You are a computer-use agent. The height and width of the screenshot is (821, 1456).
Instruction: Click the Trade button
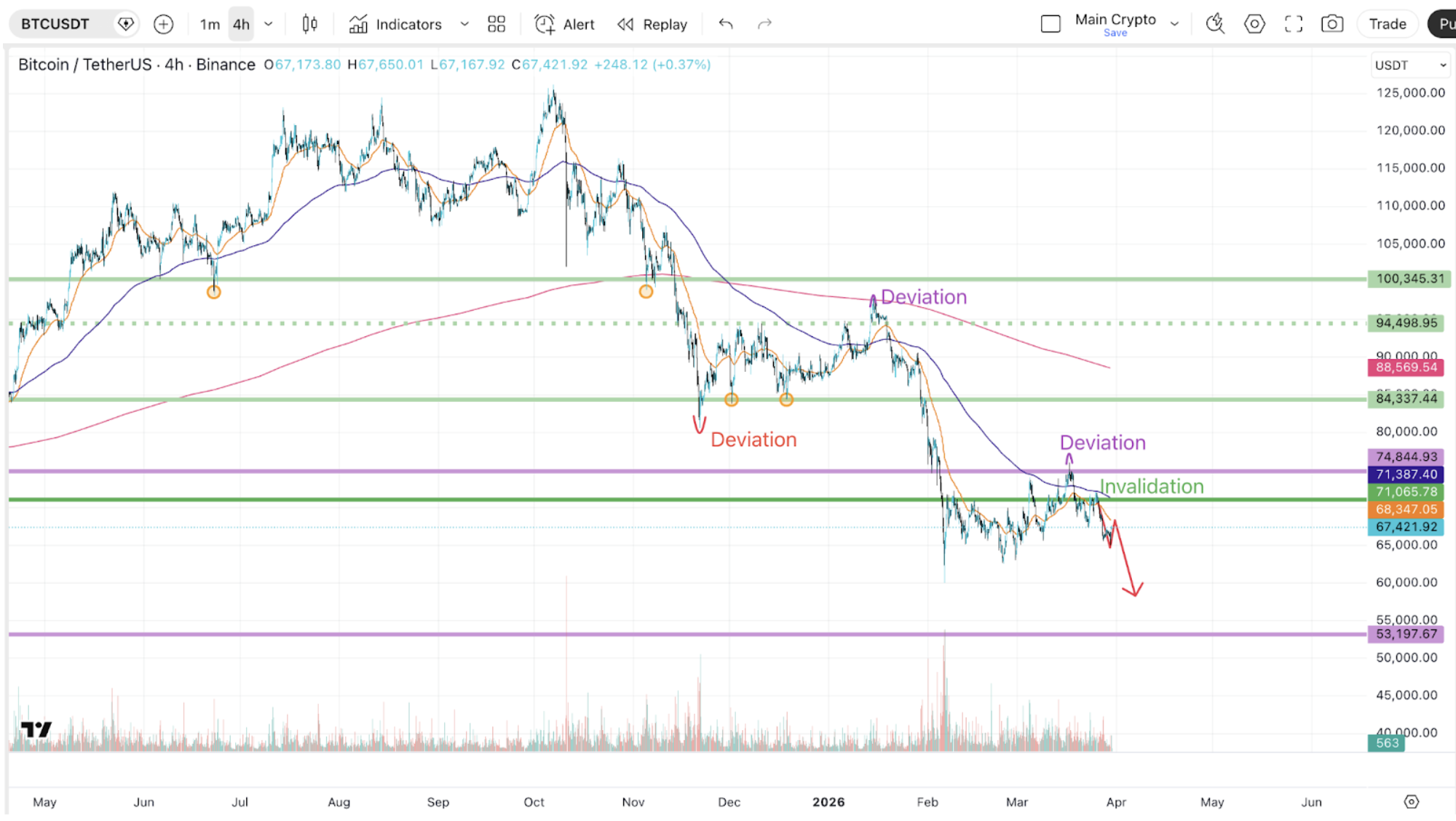click(1388, 24)
